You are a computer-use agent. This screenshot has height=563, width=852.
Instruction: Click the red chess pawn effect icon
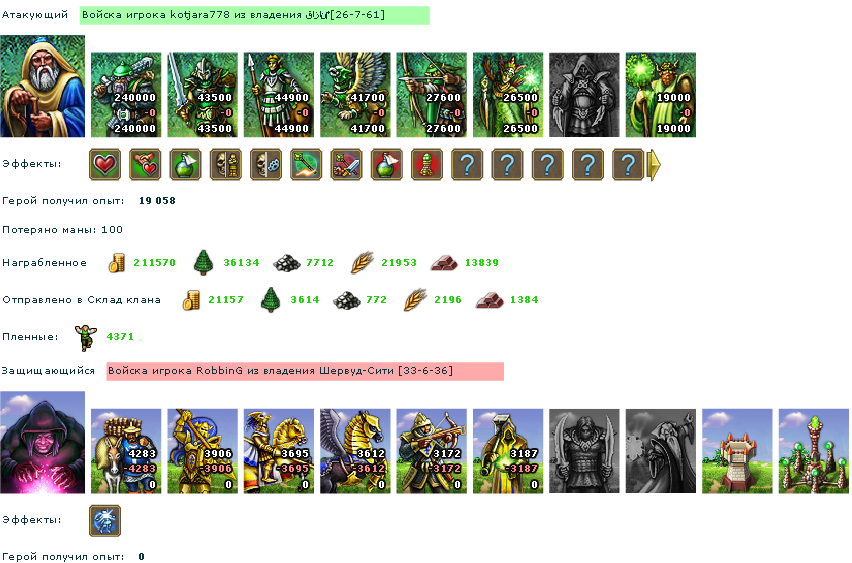[427, 164]
